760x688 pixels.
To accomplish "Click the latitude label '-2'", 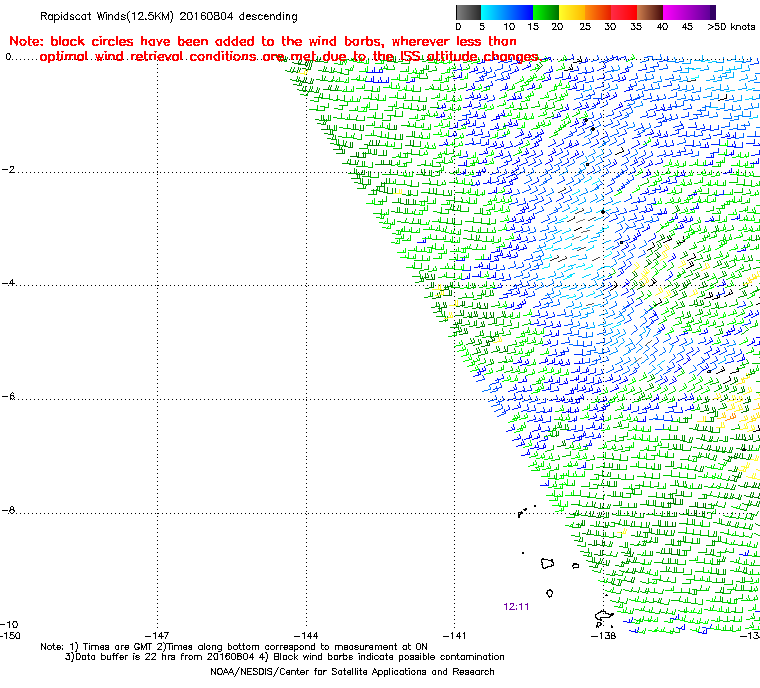I will [x=8, y=170].
